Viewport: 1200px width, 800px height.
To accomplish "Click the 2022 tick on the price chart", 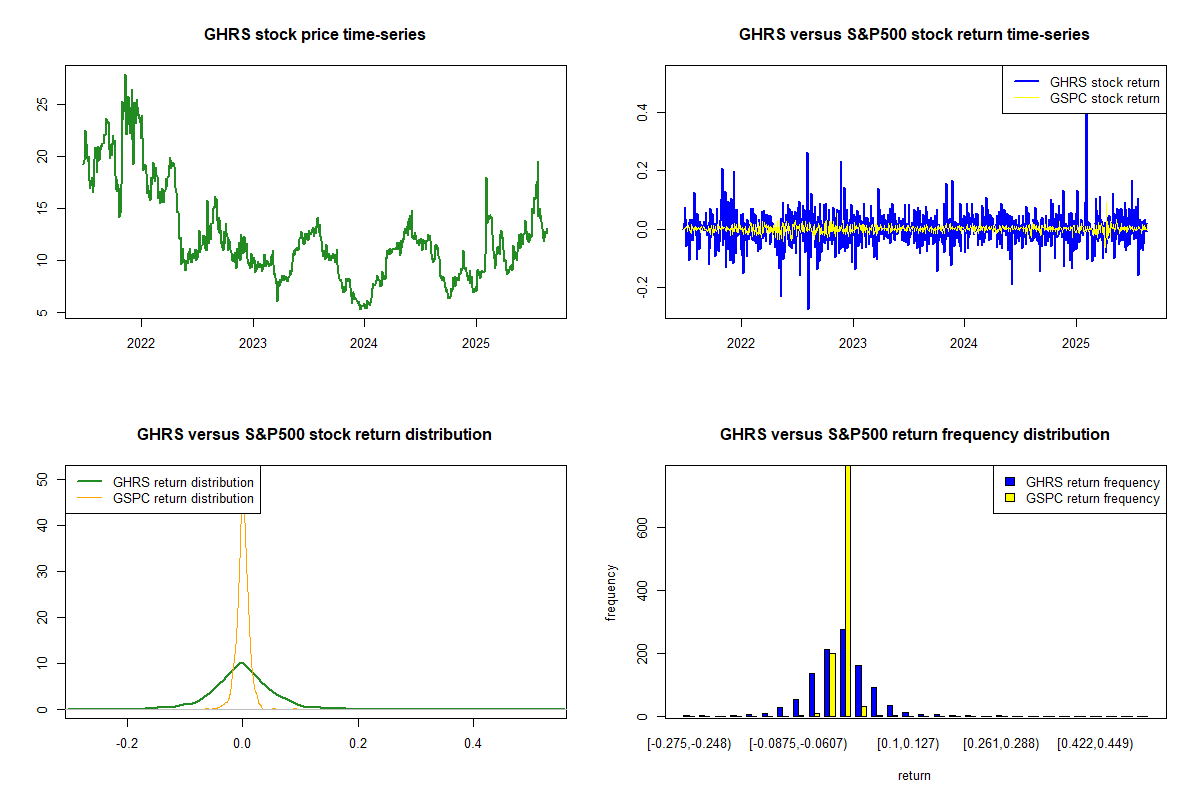I will (x=141, y=338).
